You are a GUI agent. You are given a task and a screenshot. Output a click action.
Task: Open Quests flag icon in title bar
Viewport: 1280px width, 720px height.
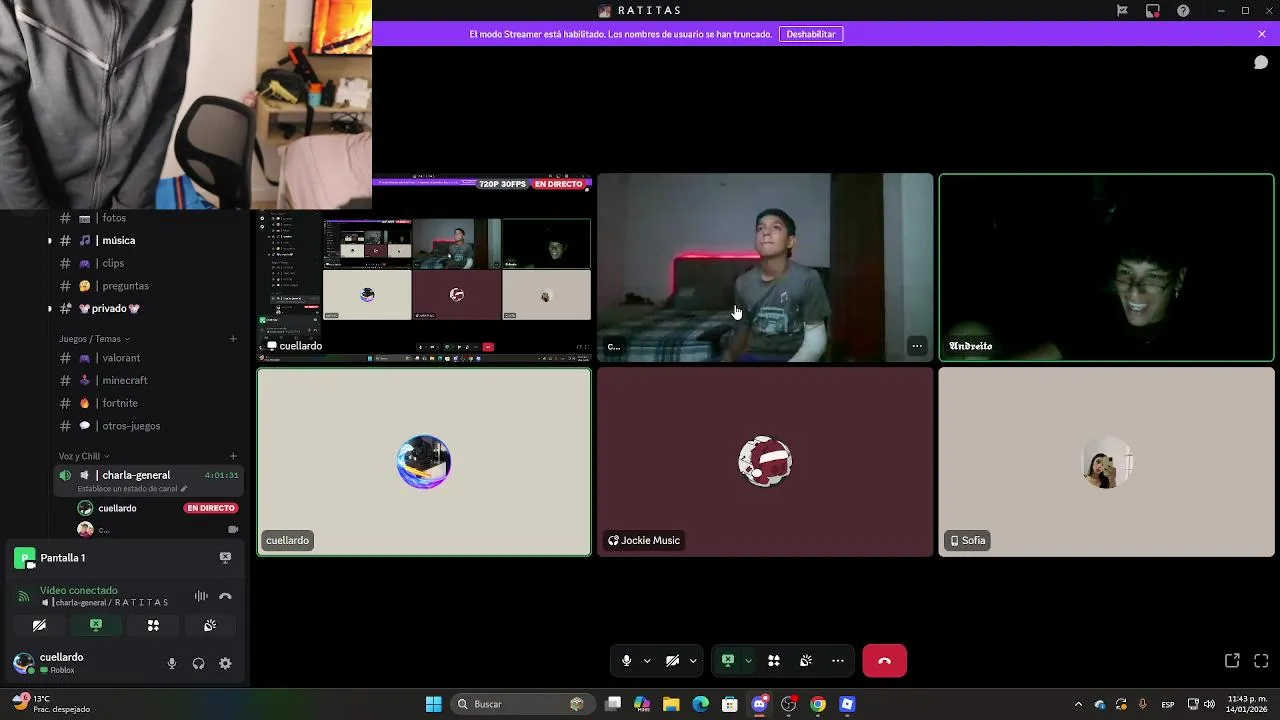click(x=1122, y=11)
